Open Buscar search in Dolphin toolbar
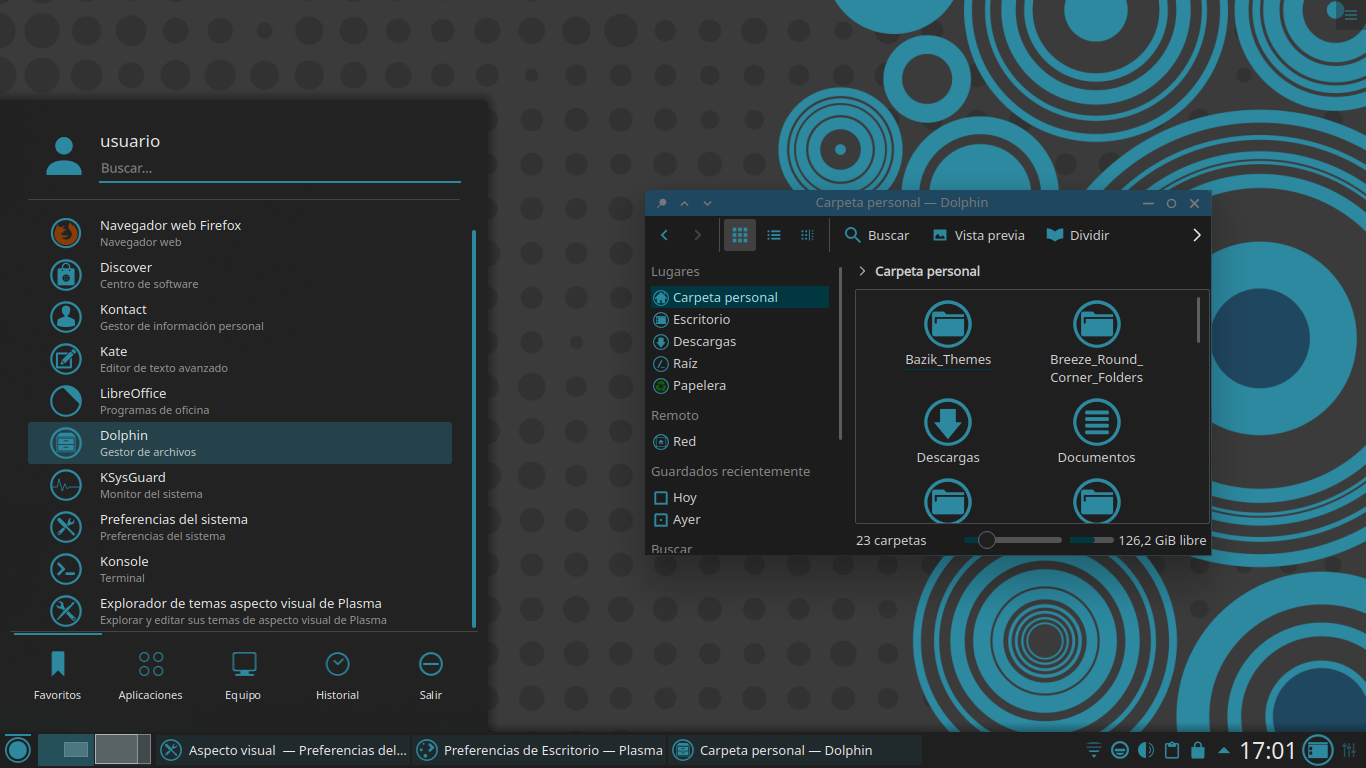Screen dimensions: 1366x768 coord(877,235)
